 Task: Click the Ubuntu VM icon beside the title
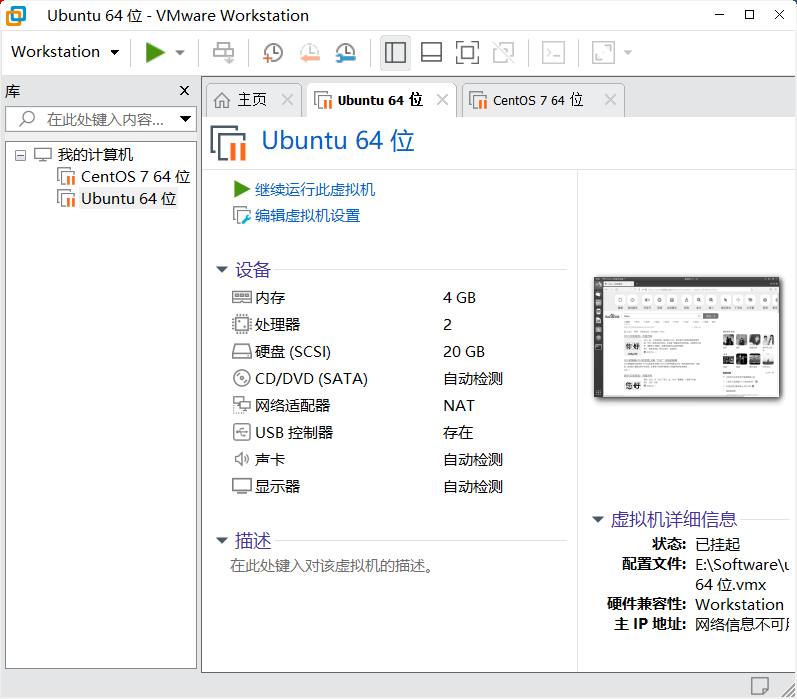(229, 142)
